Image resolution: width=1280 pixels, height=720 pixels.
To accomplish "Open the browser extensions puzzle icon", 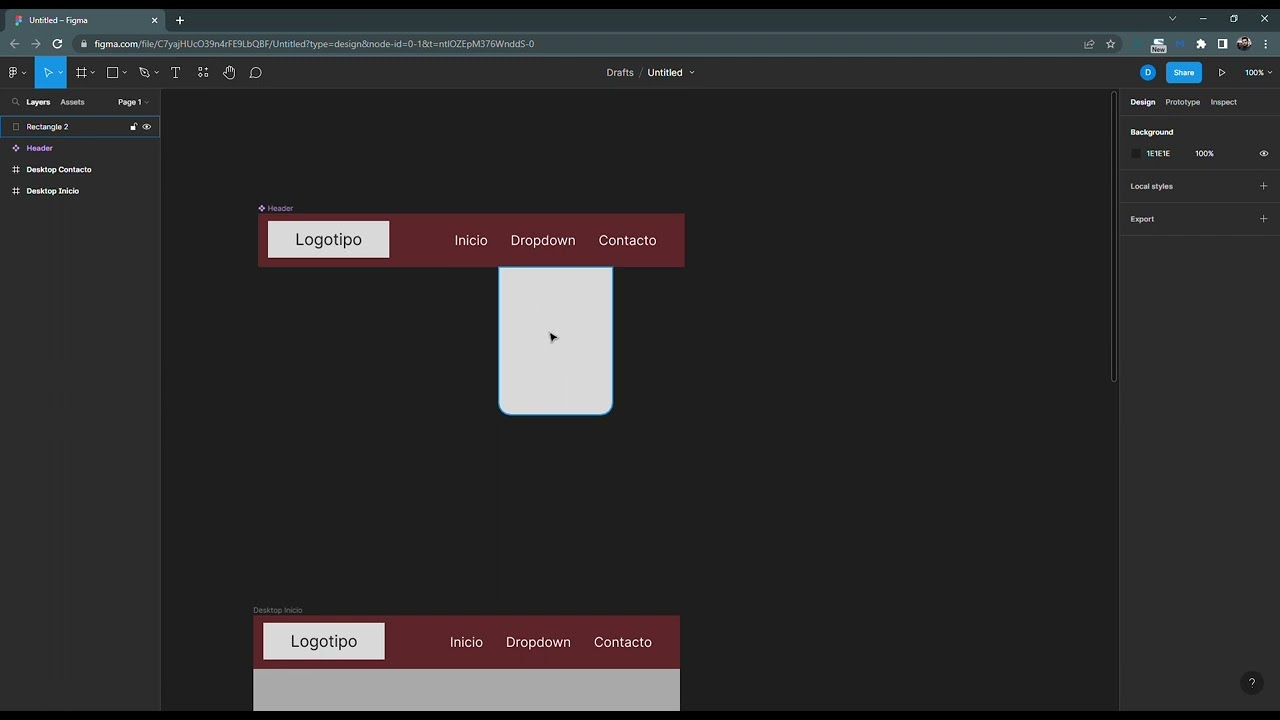I will pyautogui.click(x=1201, y=44).
